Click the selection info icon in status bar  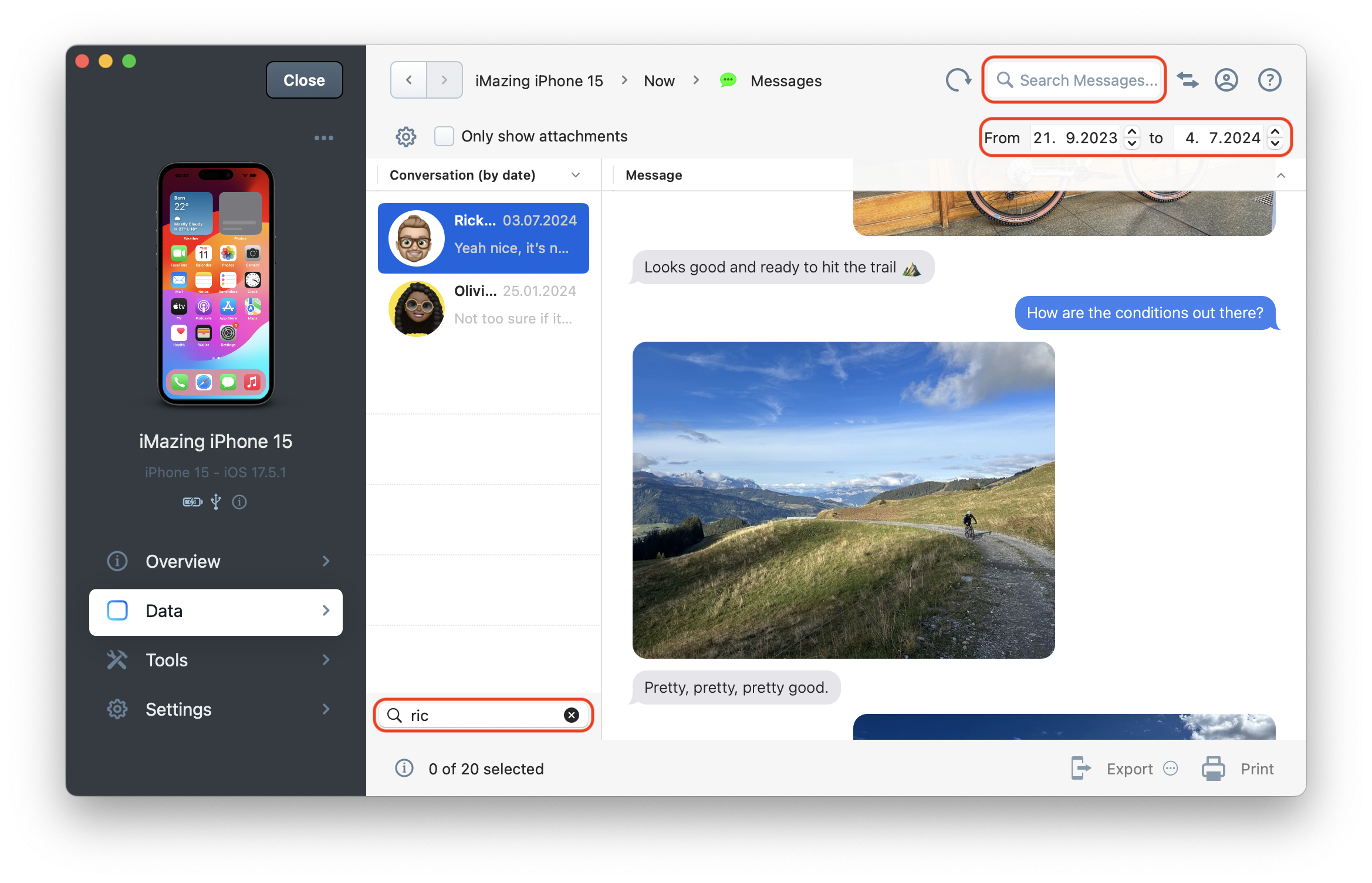point(404,768)
